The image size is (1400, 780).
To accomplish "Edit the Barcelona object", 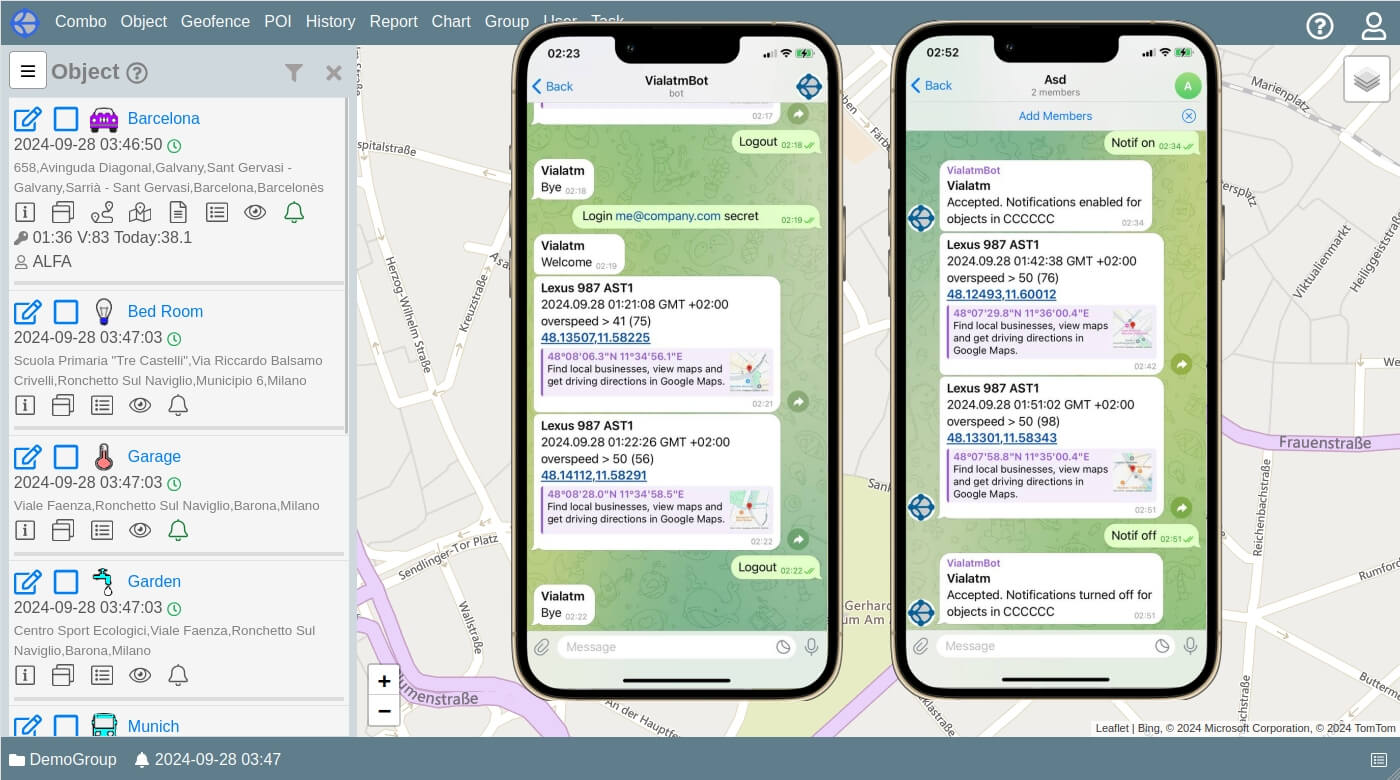I will (28, 119).
